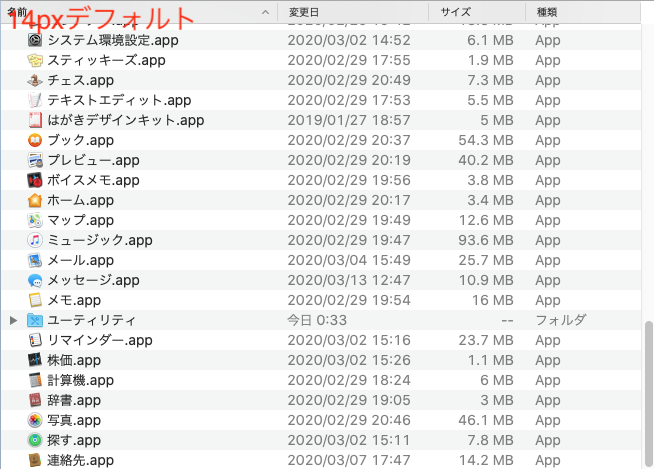
Task: Select the ユーティリティ folder name
Action: 91,320
